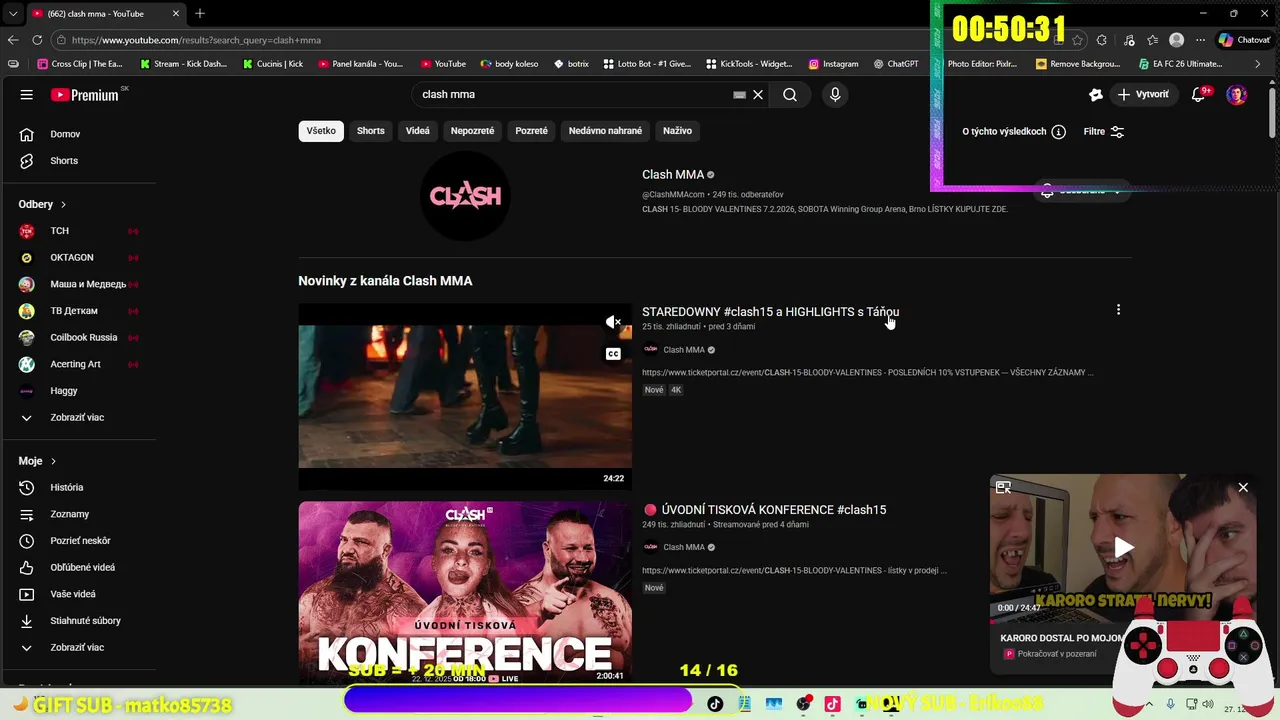Toggle captions on STAREDOWNY preview
The width and height of the screenshot is (1280, 720).
pyautogui.click(x=613, y=354)
